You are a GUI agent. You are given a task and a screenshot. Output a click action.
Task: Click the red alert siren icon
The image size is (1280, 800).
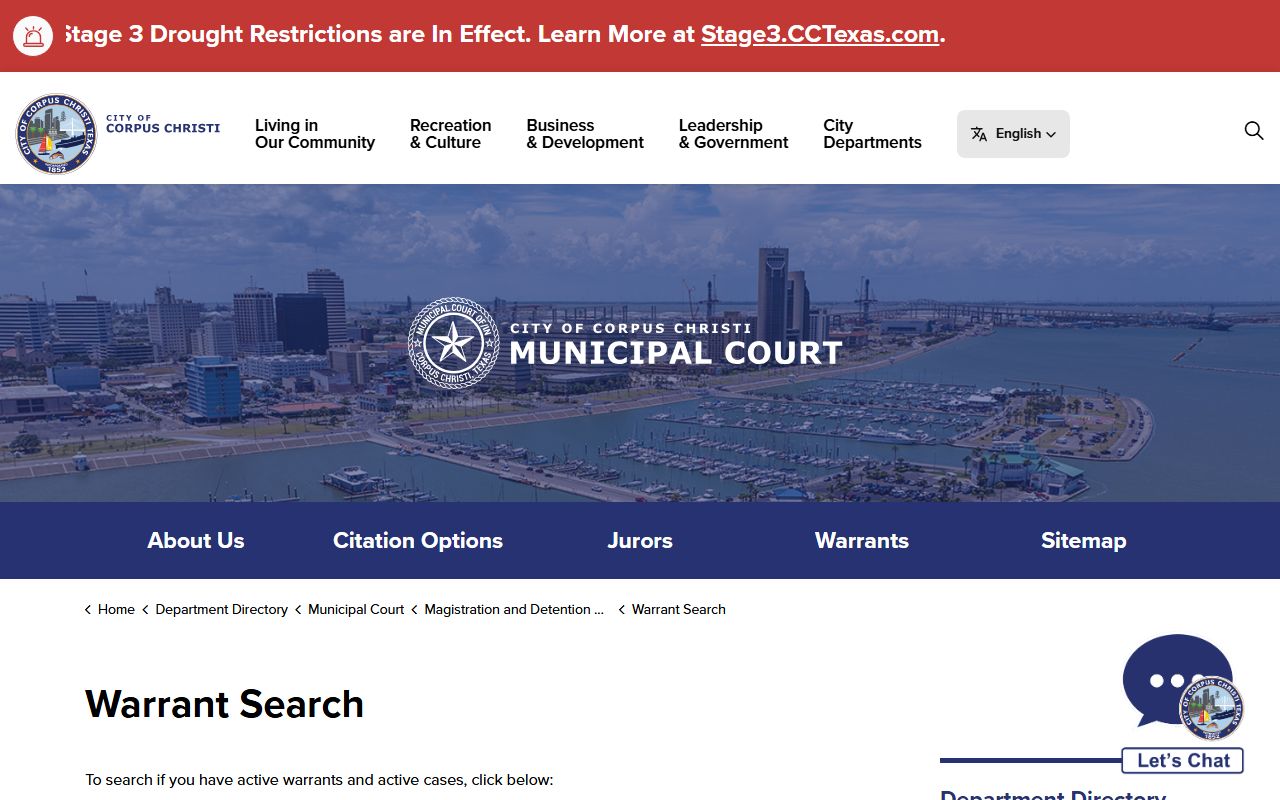coord(33,36)
